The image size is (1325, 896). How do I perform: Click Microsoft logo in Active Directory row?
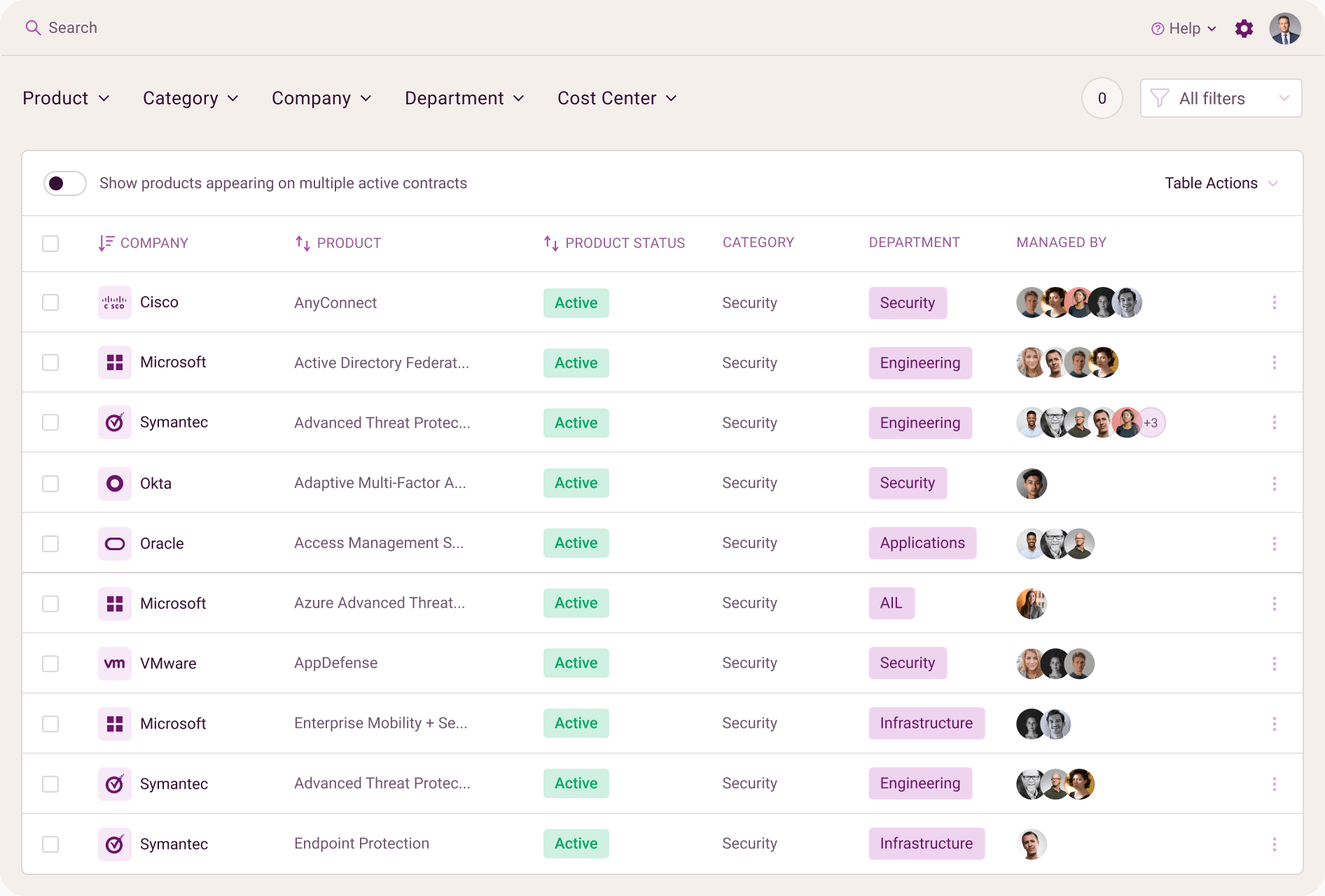click(x=115, y=363)
